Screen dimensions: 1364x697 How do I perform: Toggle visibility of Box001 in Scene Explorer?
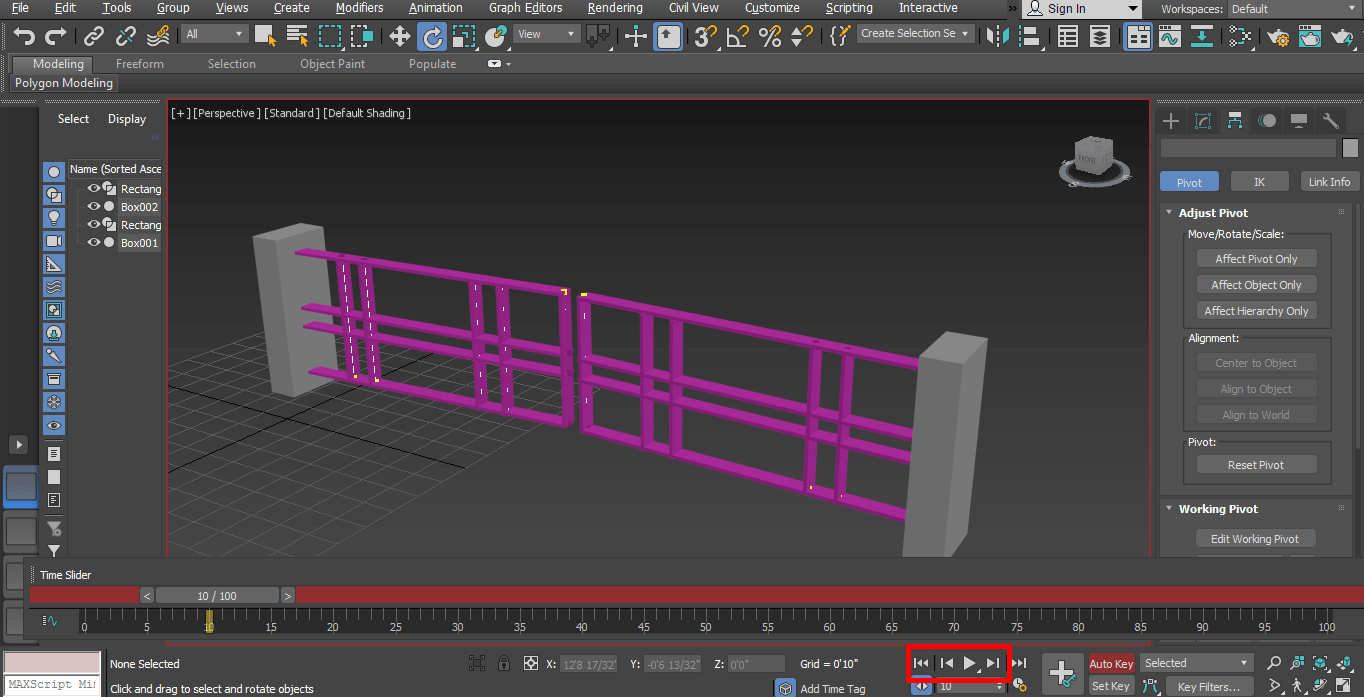(x=93, y=243)
